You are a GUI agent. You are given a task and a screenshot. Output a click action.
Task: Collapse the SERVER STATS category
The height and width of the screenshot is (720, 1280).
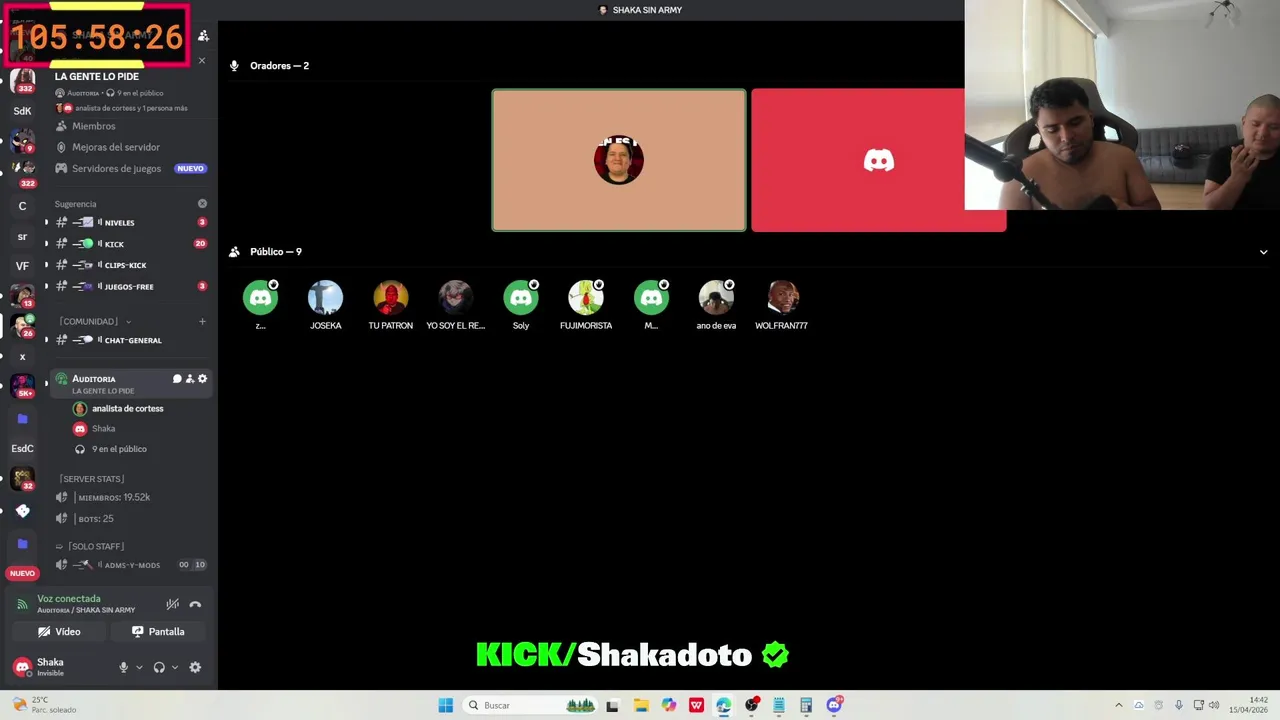click(x=92, y=479)
